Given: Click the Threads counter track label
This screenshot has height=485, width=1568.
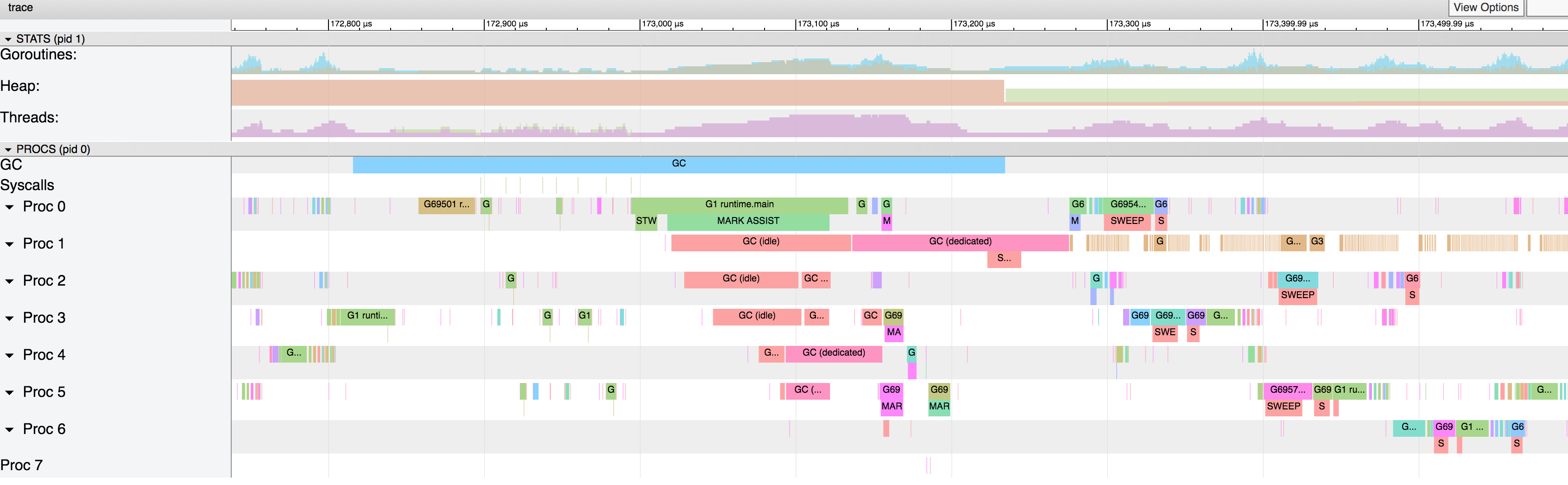Looking at the screenshot, I should click(29, 118).
